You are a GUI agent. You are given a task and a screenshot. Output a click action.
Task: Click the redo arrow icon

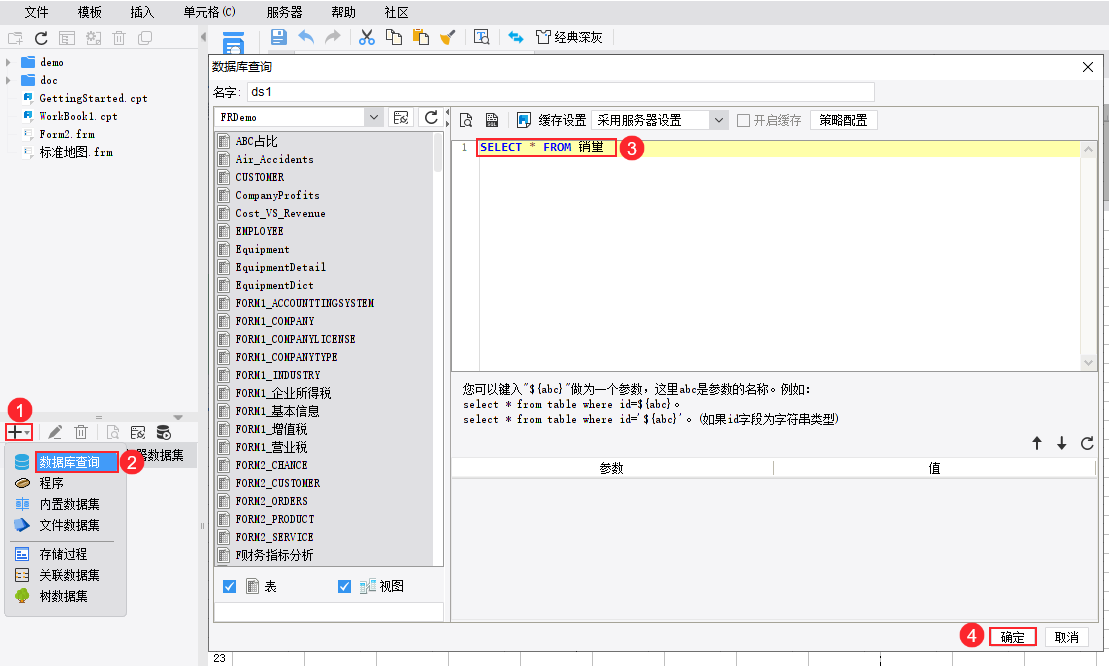pyautogui.click(x=332, y=37)
